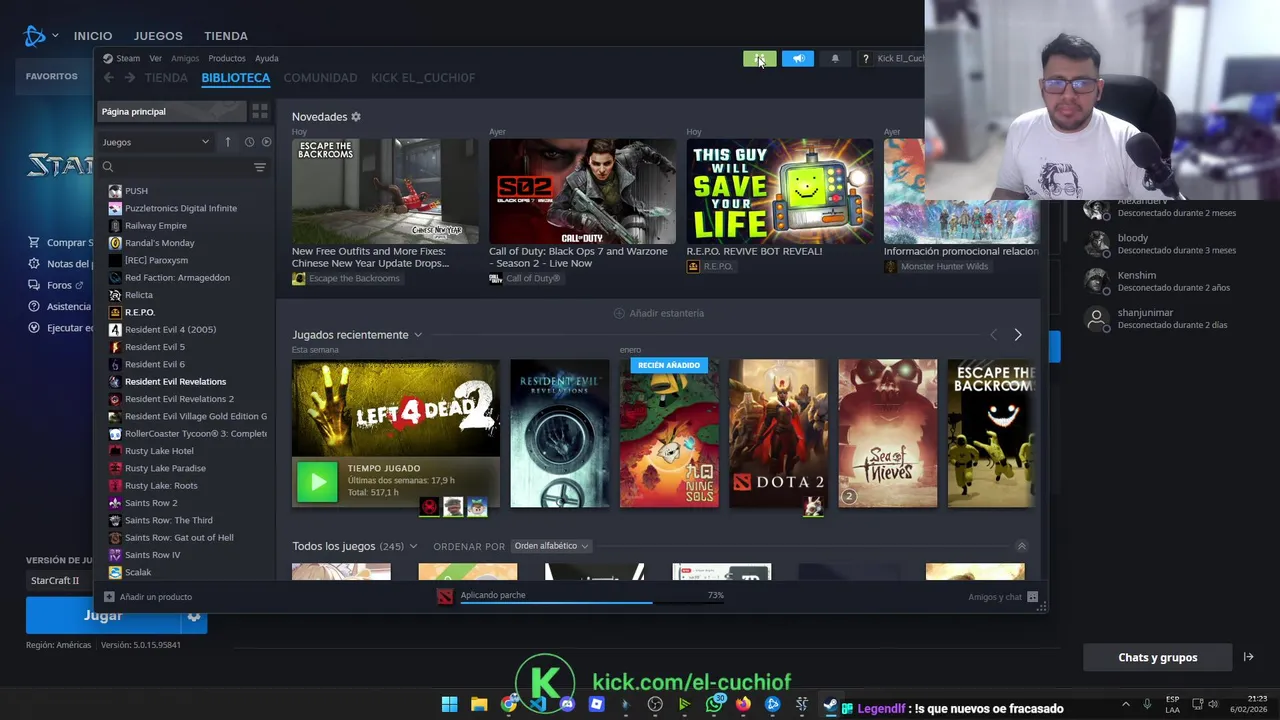
Task: Open friend Kenshim in Battle.net list
Action: click(x=1160, y=281)
